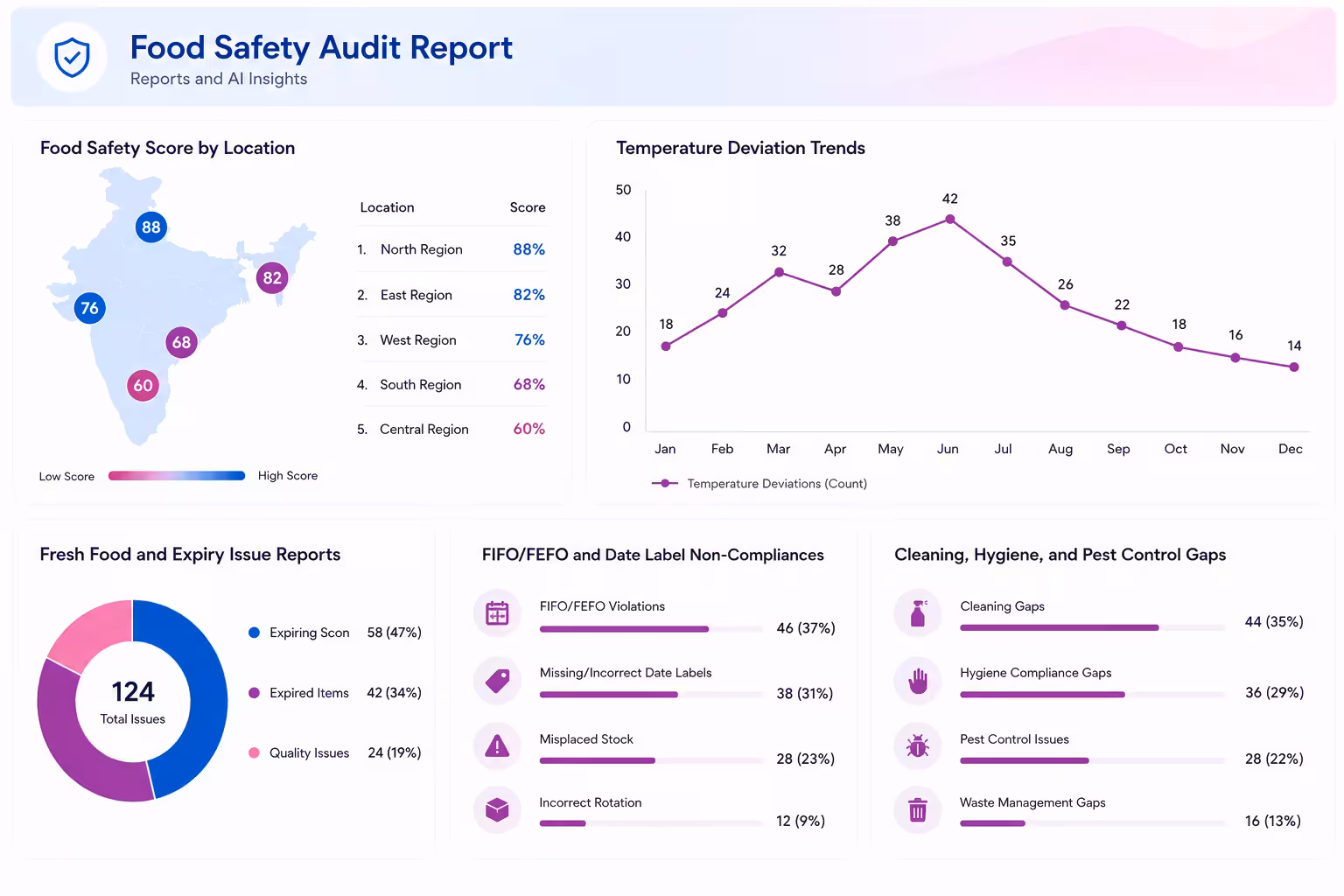Click the 46 (37%) violations value
This screenshot has width=1344, height=896.
(806, 628)
